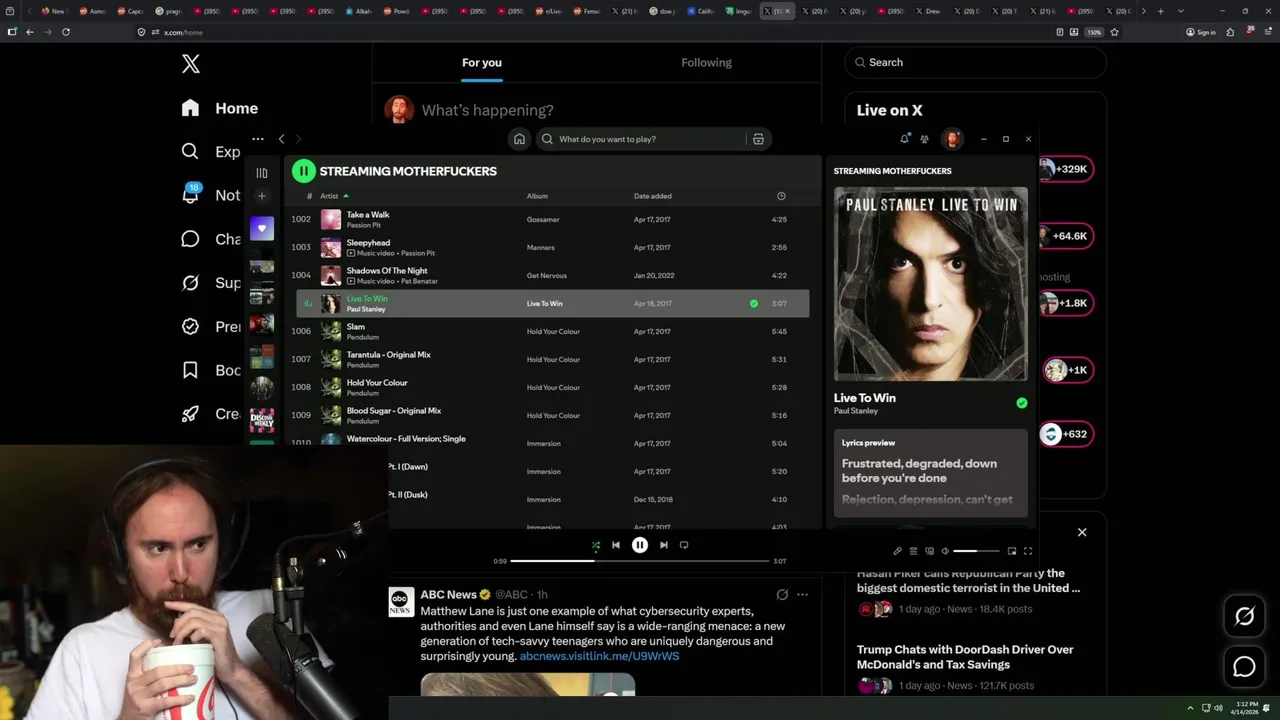Adjust Spotify volume slider
The height and width of the screenshot is (720, 1280).
click(x=976, y=551)
